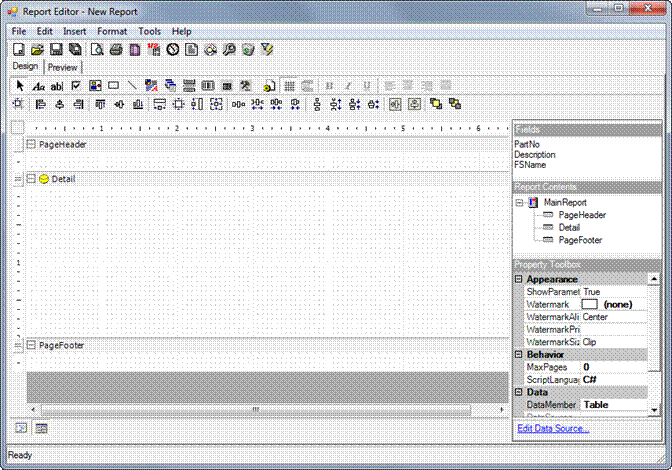
Task: Switch to the Preview tab
Action: (x=62, y=67)
